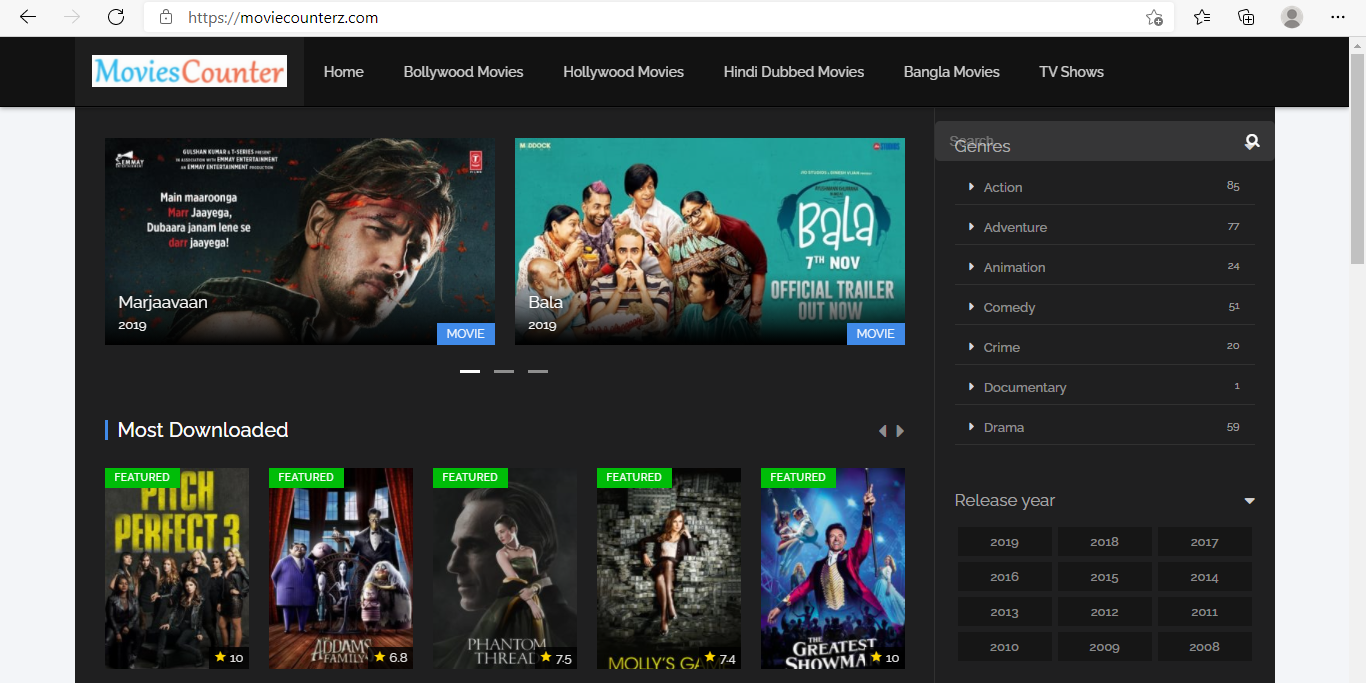Filter movies by release year 2014

pyautogui.click(x=1204, y=577)
